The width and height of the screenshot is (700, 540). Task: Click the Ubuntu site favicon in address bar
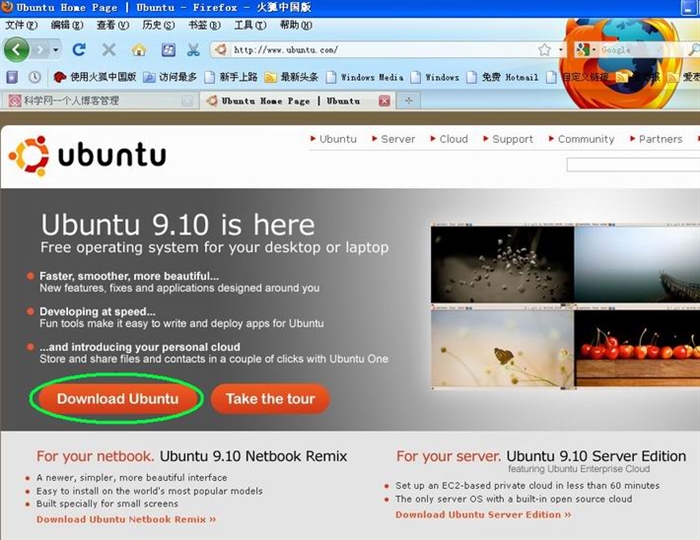tap(221, 50)
